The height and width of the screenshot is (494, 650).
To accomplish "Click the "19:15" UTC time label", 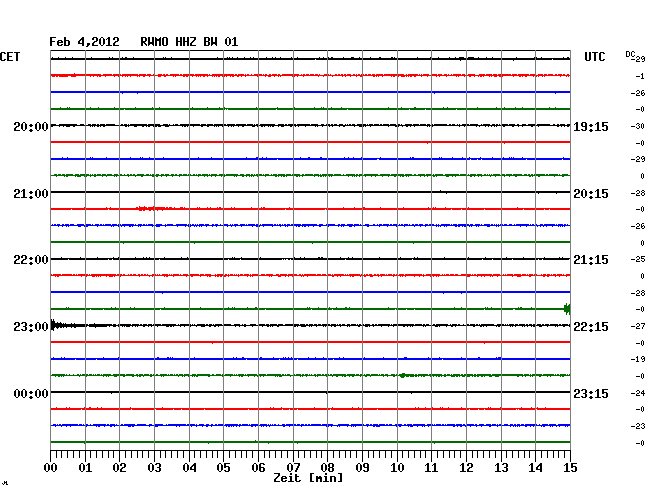I will tap(591, 126).
